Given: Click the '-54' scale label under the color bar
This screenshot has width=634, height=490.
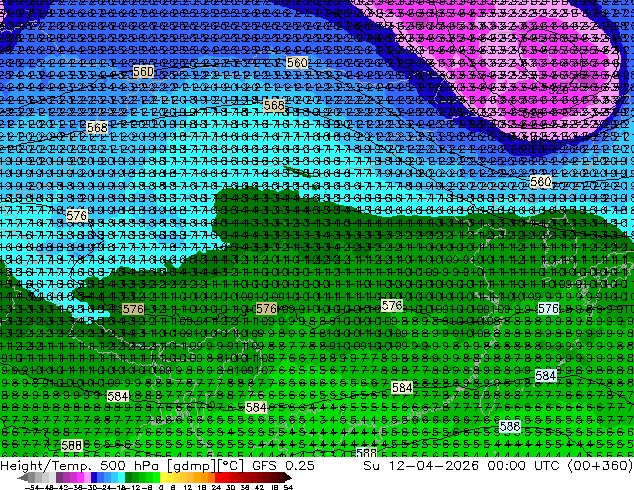Looking at the screenshot, I should click(x=32, y=487).
